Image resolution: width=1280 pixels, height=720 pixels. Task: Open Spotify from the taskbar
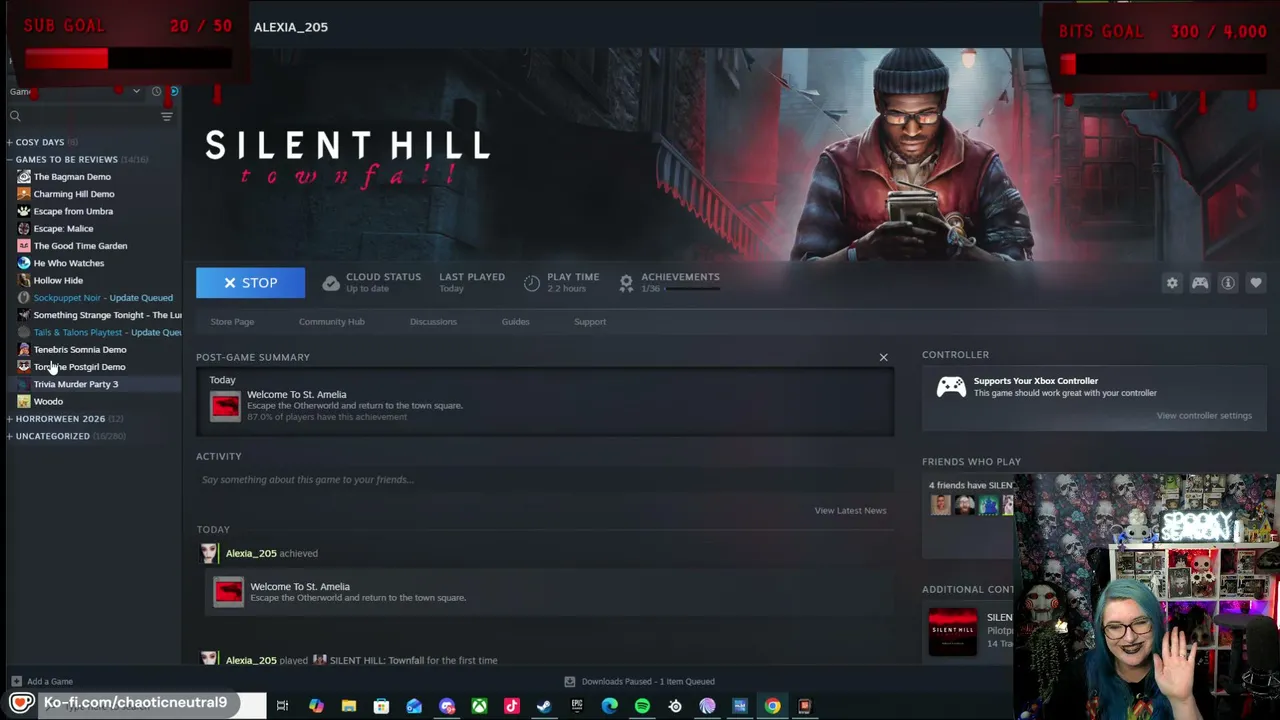pos(642,706)
